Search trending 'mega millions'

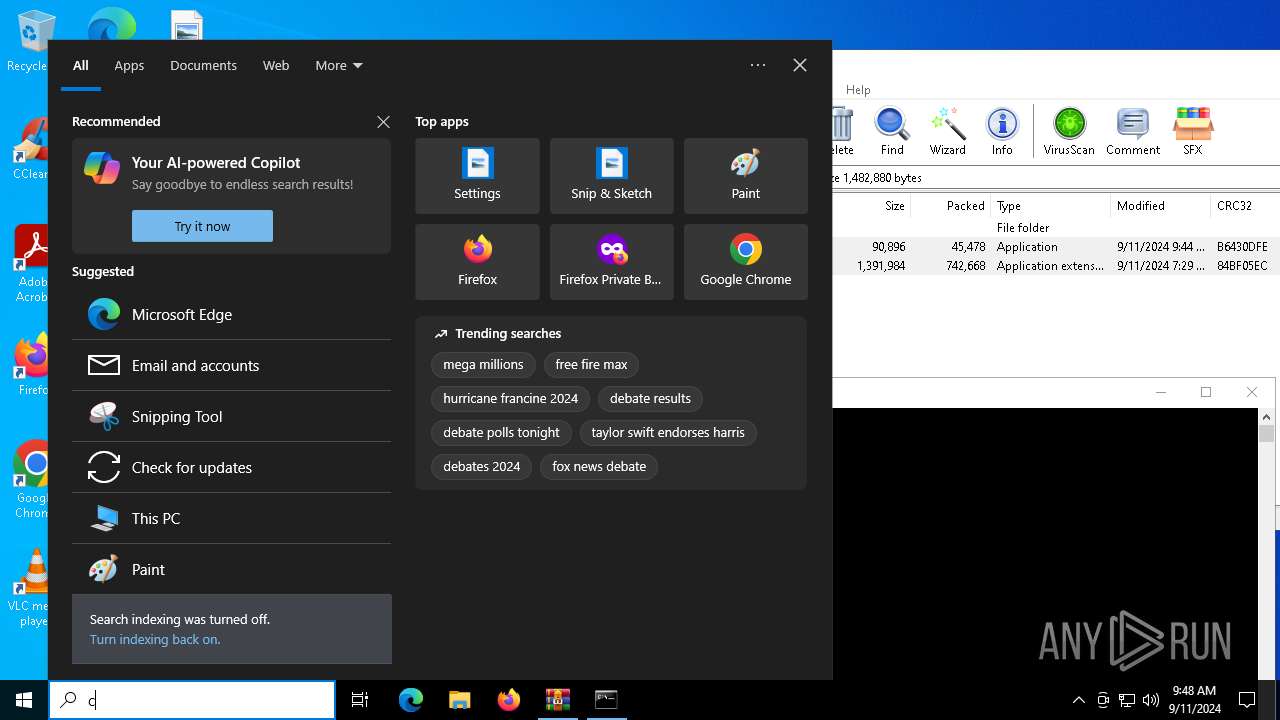(x=483, y=365)
